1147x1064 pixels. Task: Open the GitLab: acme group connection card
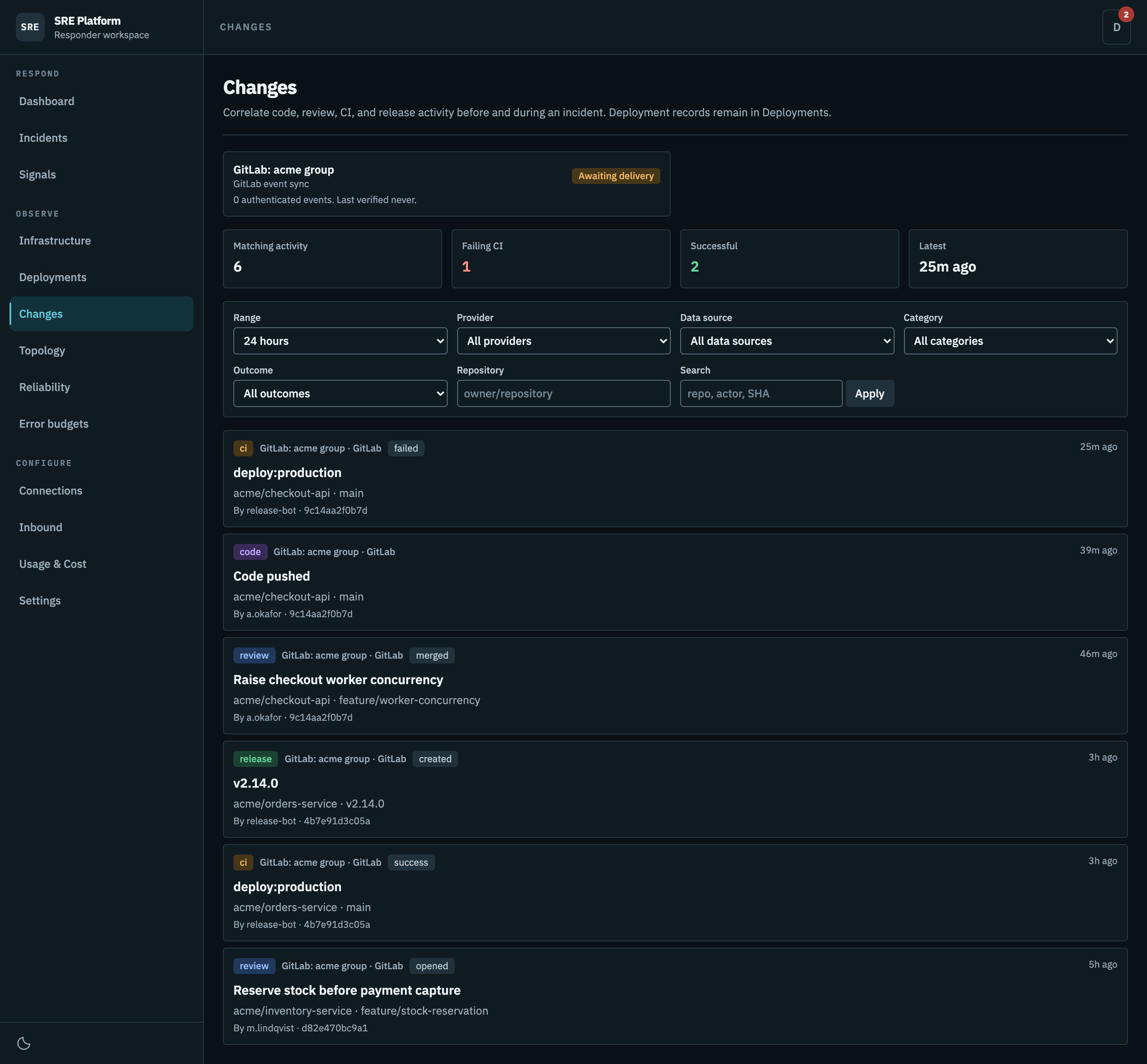pyautogui.click(x=446, y=184)
